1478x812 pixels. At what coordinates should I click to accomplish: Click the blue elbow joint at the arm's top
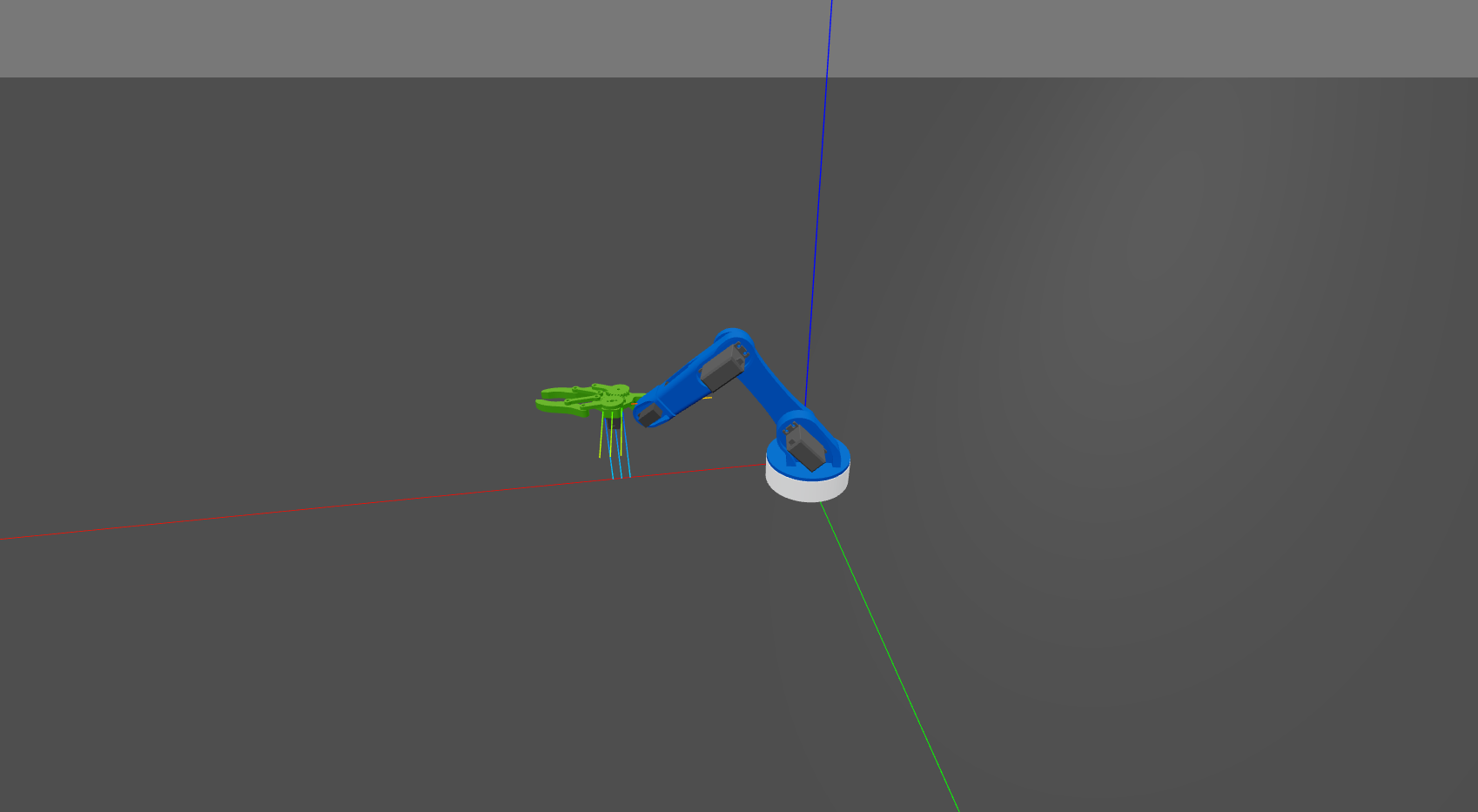(x=734, y=338)
